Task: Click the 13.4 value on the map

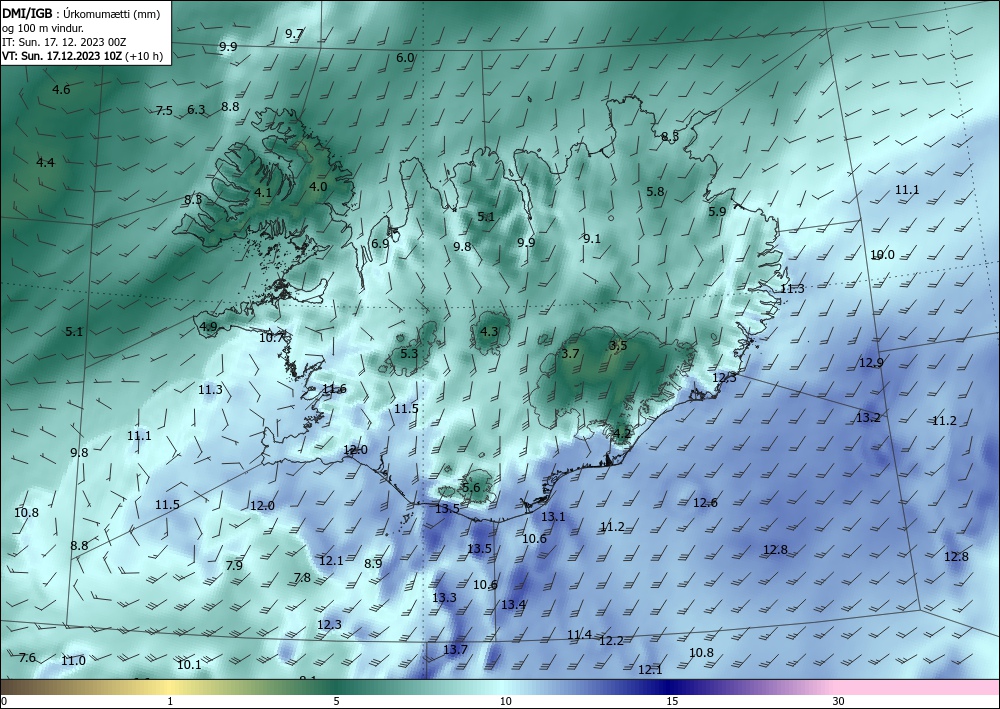Action: [513, 604]
